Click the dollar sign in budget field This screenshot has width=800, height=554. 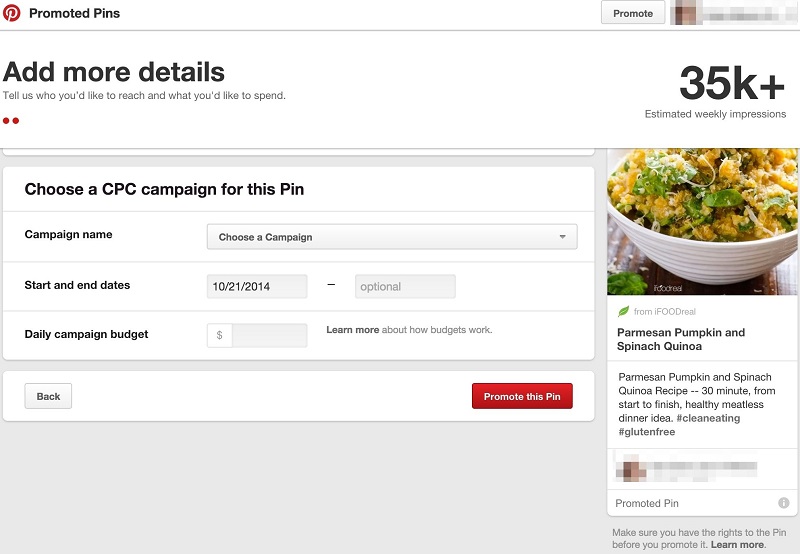pyautogui.click(x=220, y=336)
